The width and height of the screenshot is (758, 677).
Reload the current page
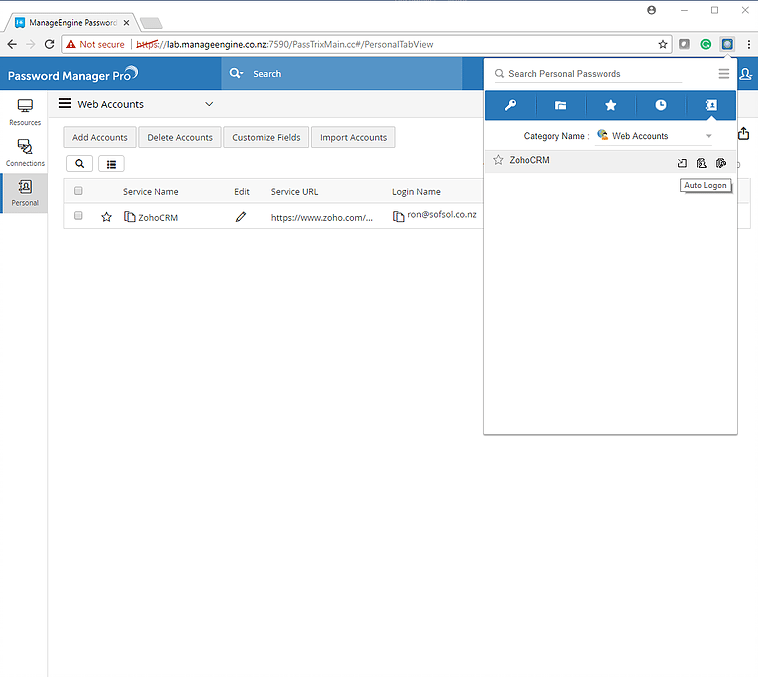click(49, 44)
